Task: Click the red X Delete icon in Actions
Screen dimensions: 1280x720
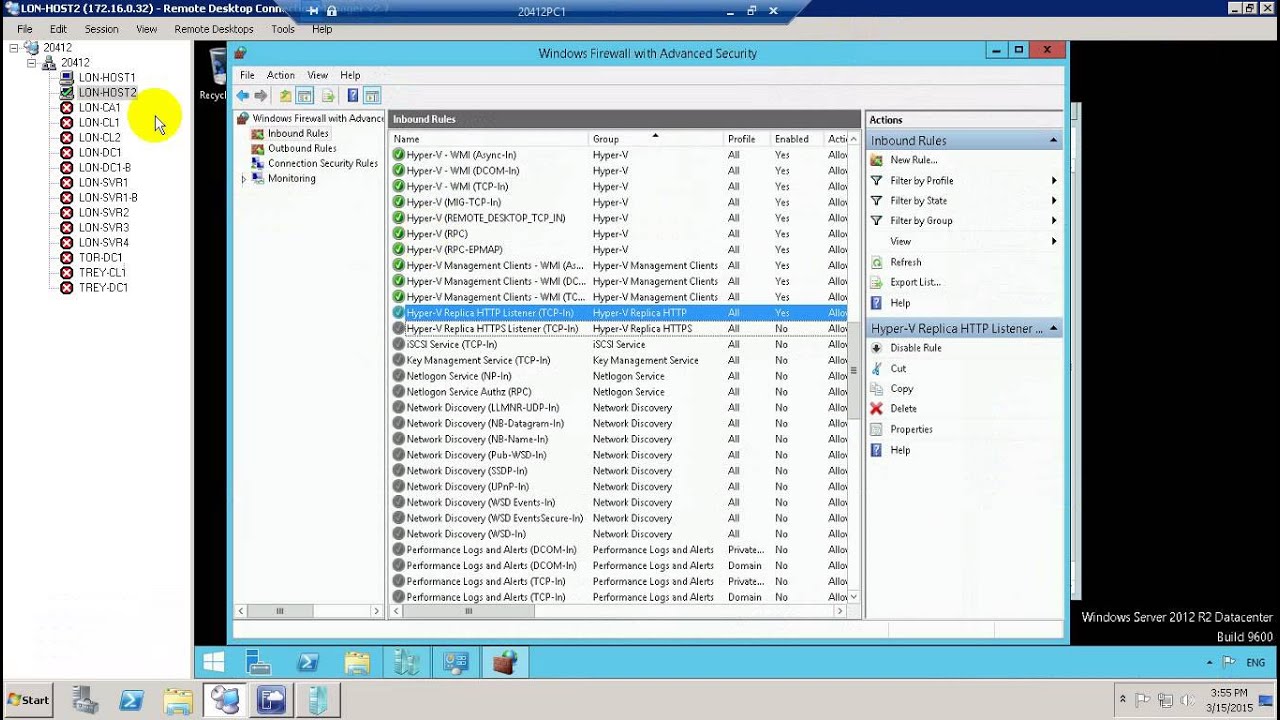Action: 877,409
